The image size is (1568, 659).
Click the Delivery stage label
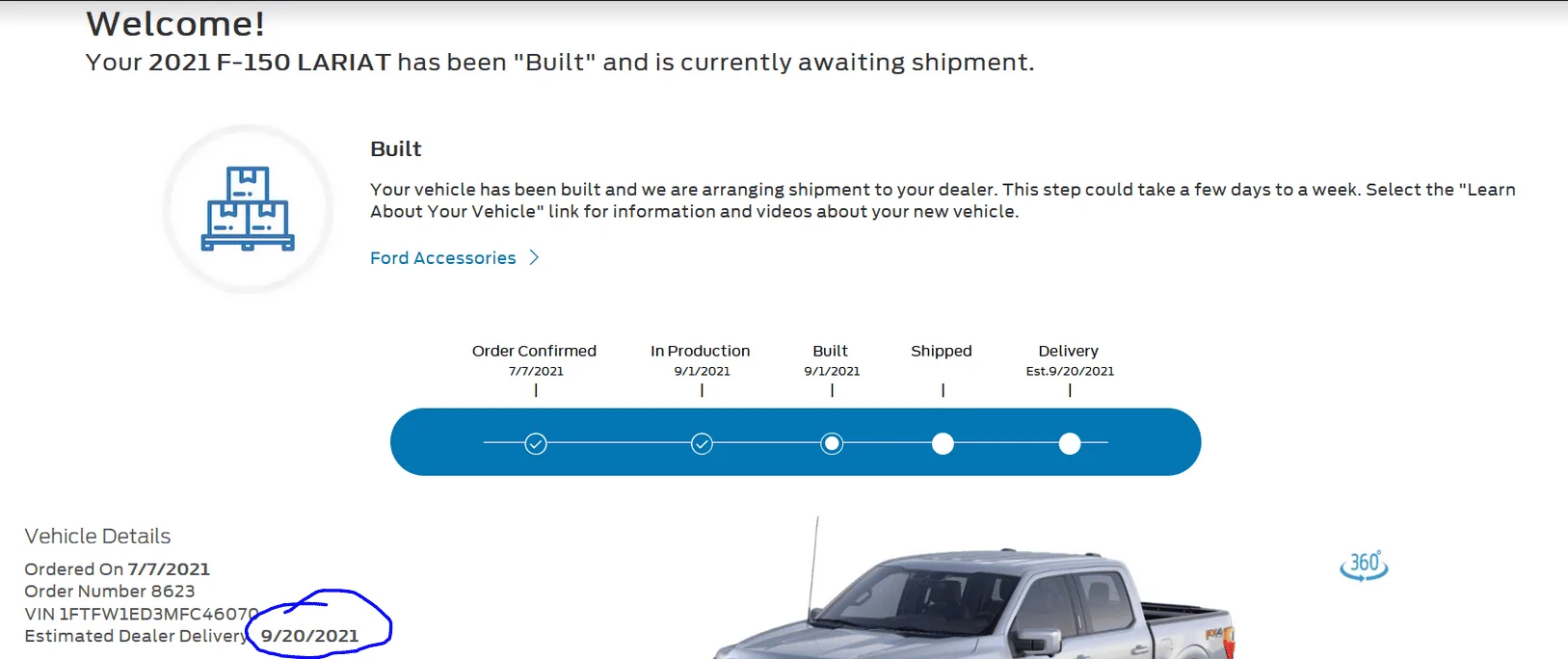[1068, 351]
